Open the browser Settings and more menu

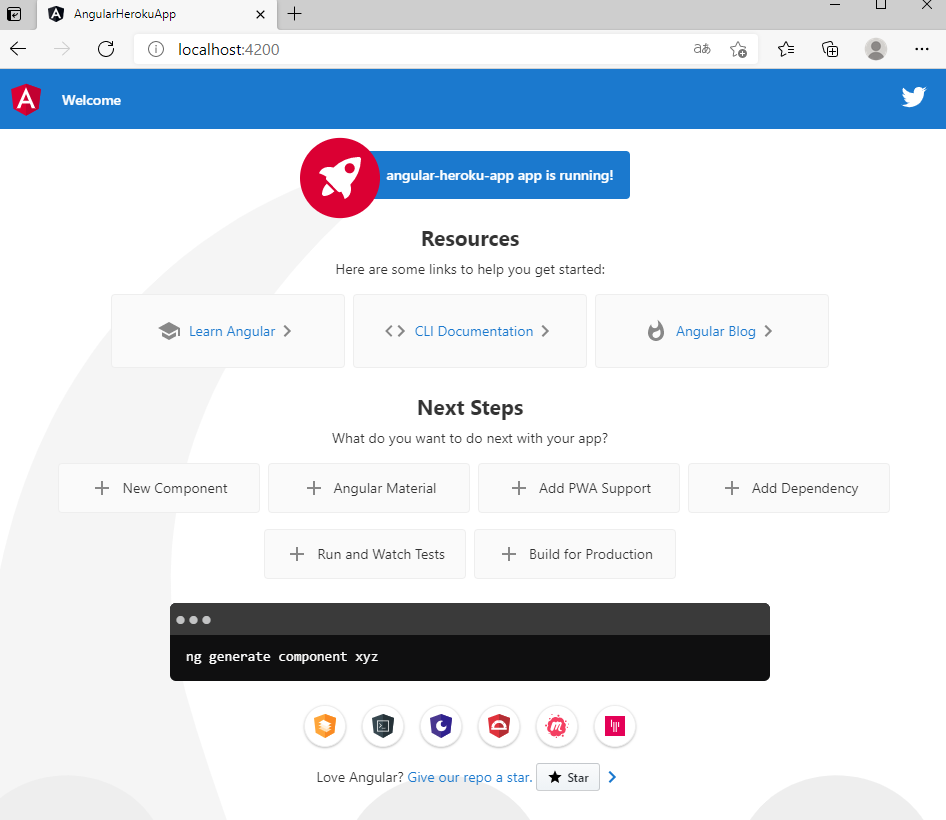(x=921, y=49)
